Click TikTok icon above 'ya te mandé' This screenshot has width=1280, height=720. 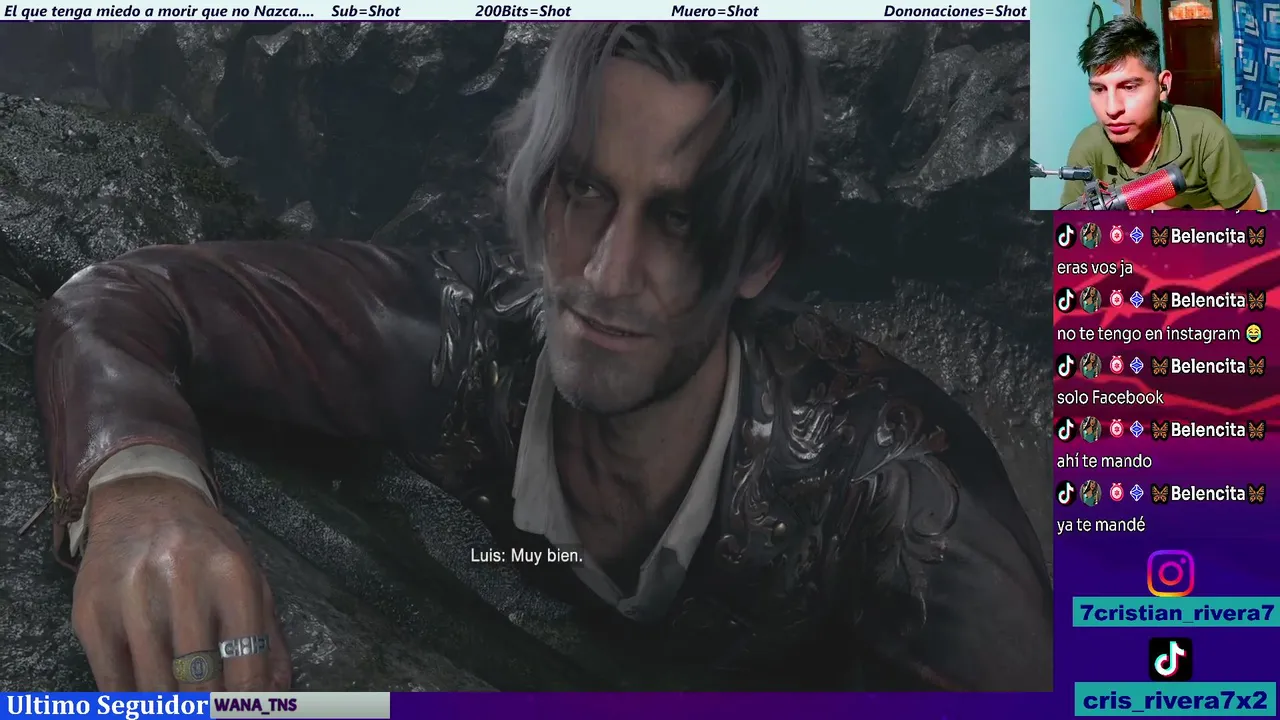click(x=1066, y=493)
